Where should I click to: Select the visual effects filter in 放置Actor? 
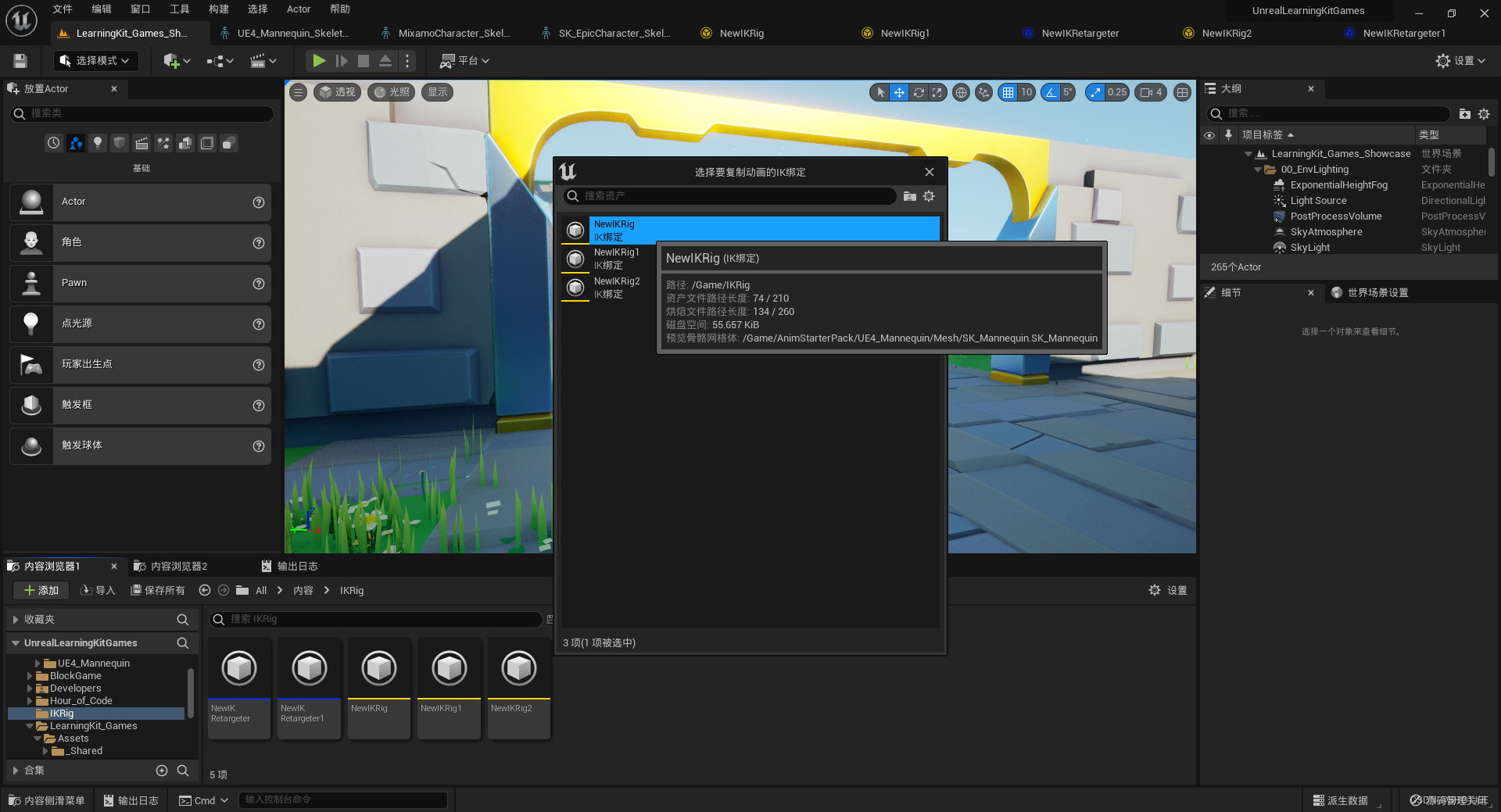coord(163,143)
